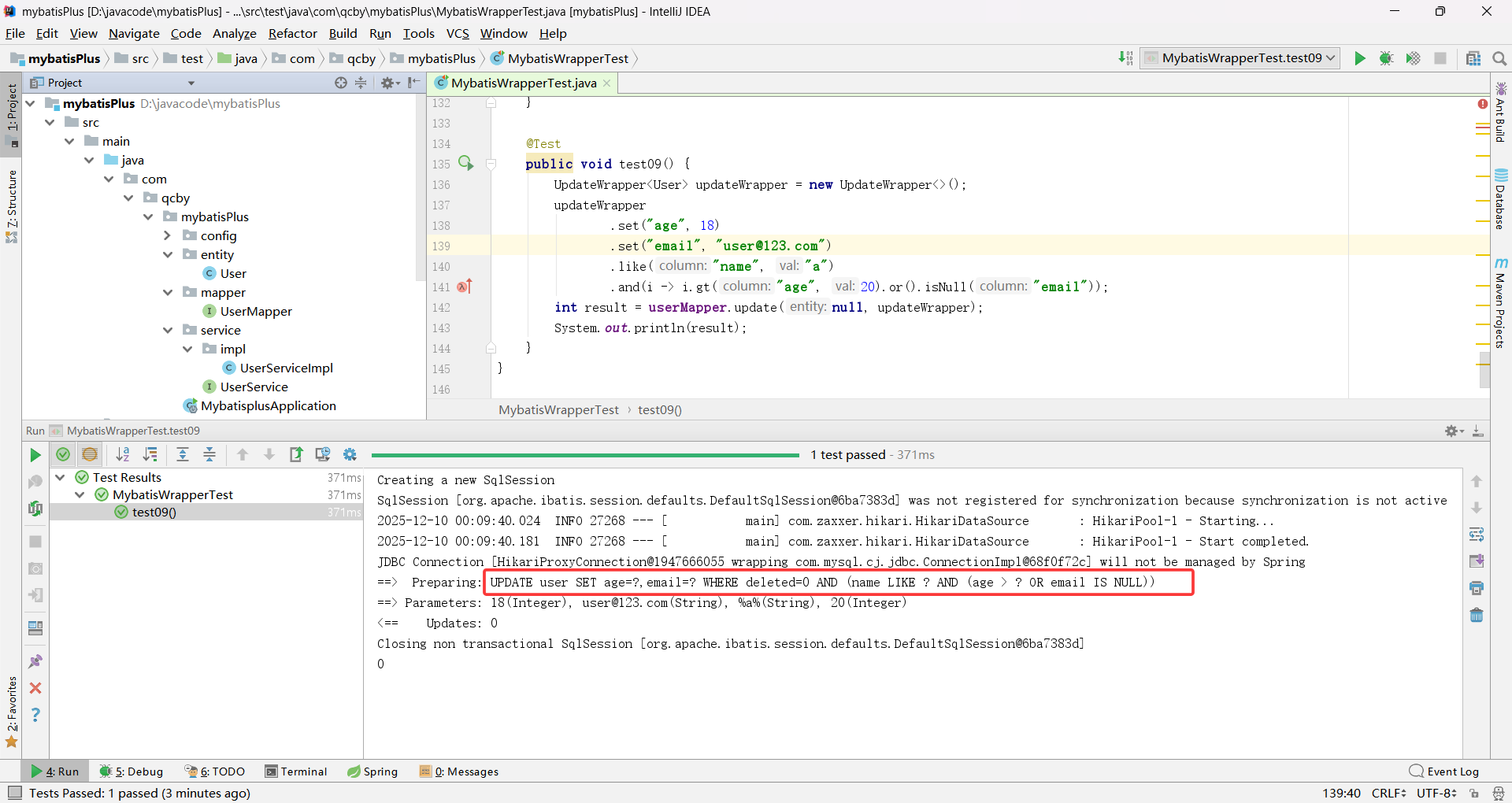This screenshot has height=803, width=1512.
Task: Run with coverage icon in toolbar
Action: [1413, 58]
